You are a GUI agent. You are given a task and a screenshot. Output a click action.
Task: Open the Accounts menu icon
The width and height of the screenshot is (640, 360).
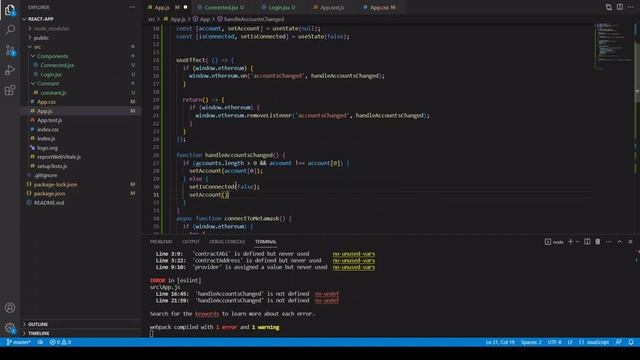pos(10,307)
